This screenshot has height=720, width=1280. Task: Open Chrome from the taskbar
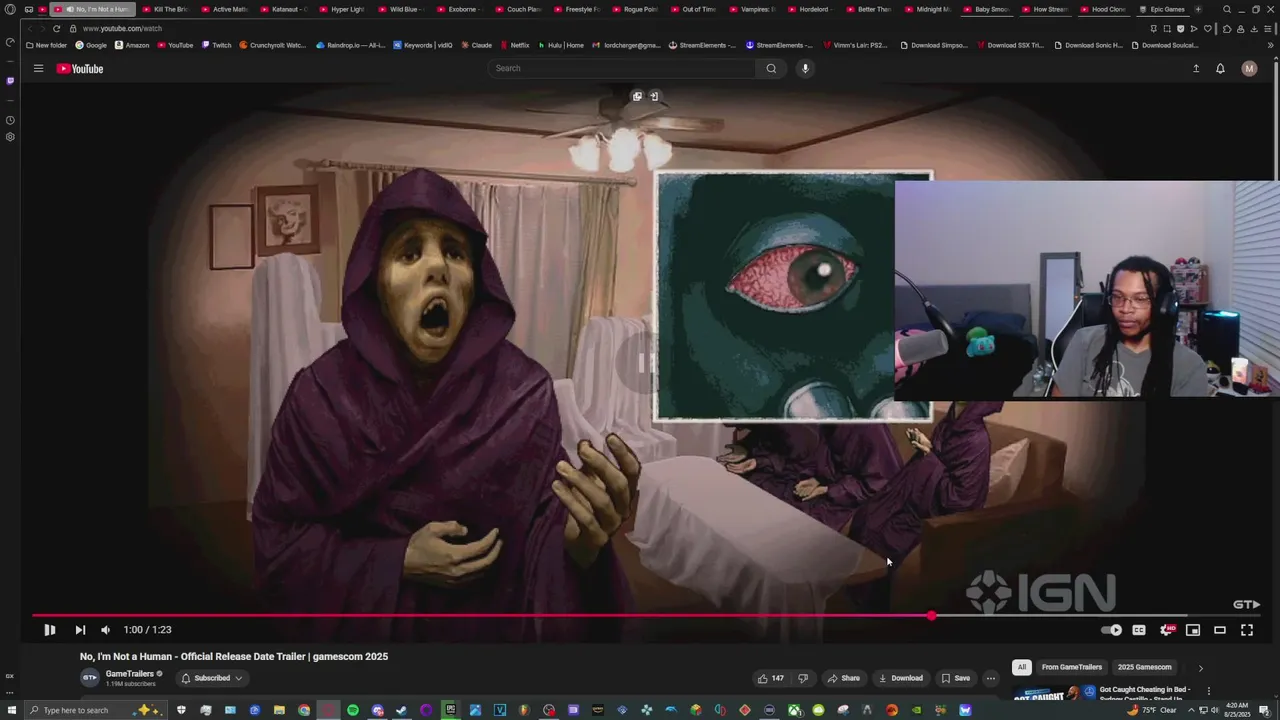point(304,710)
